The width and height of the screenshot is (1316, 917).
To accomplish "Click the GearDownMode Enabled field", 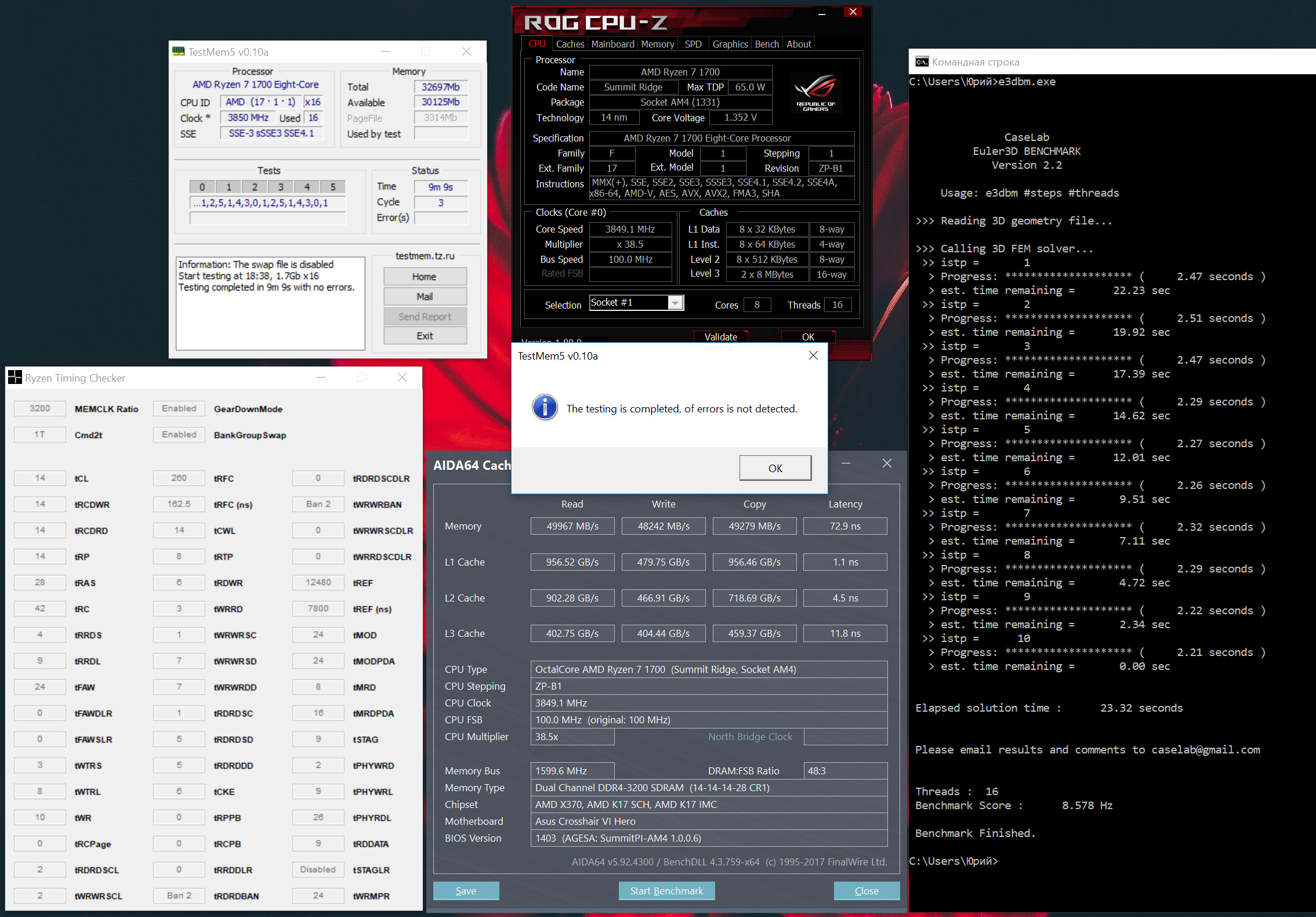I will pos(179,408).
